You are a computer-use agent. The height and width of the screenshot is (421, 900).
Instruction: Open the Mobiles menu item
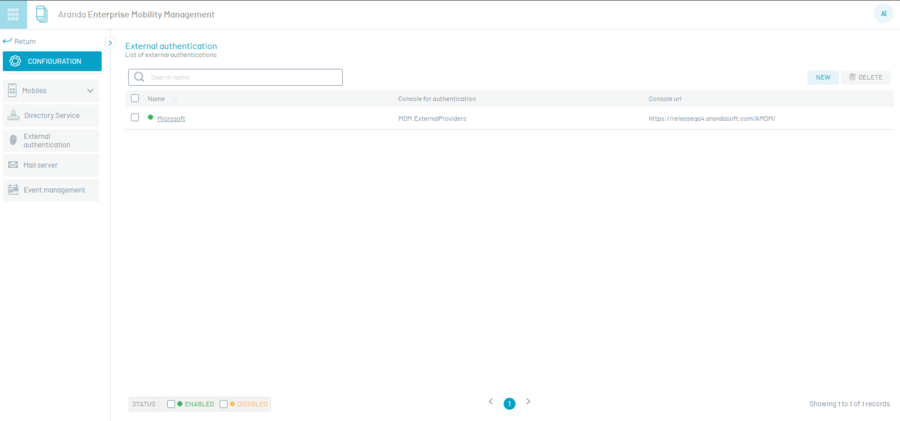pyautogui.click(x=51, y=91)
